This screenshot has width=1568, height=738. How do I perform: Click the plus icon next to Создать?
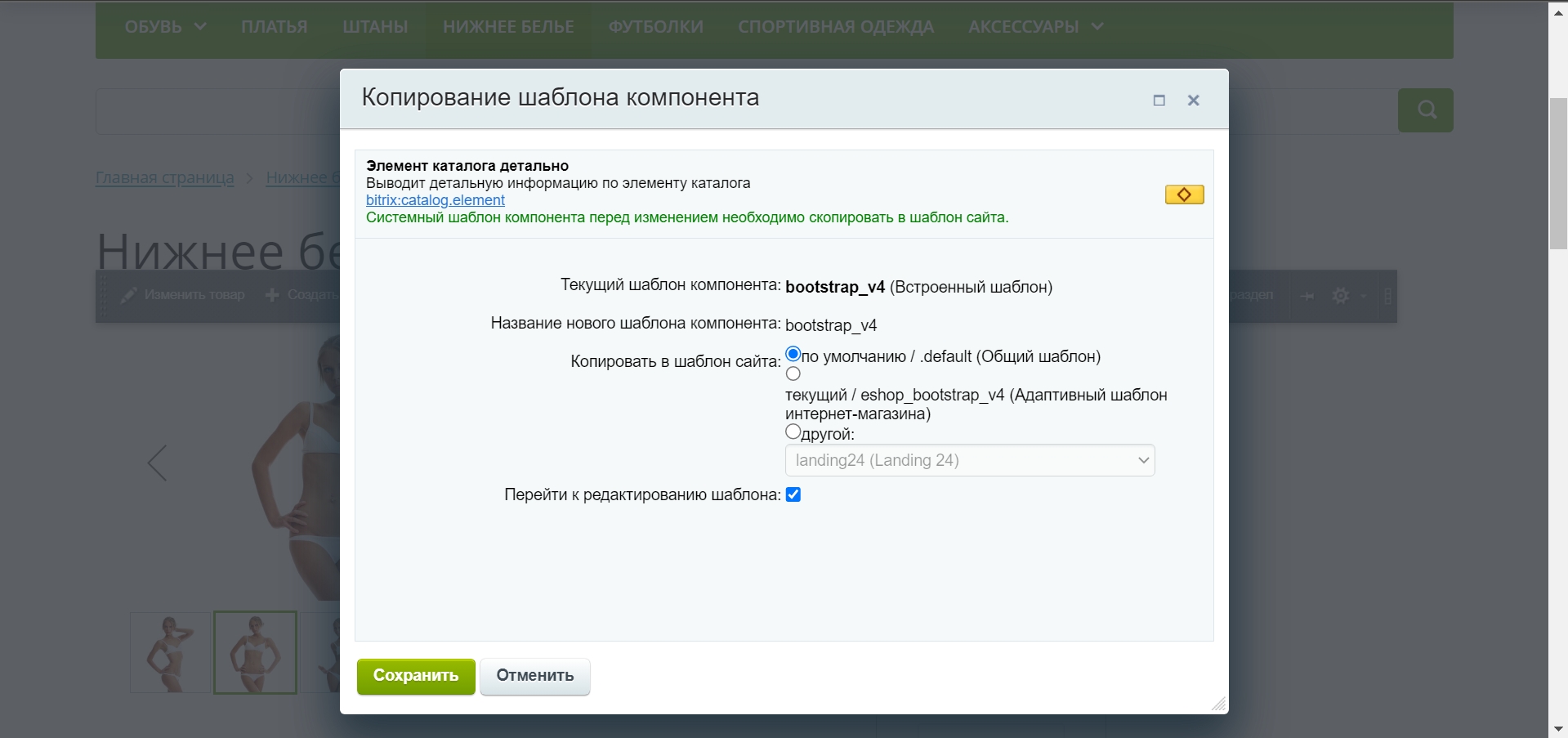pyautogui.click(x=272, y=295)
